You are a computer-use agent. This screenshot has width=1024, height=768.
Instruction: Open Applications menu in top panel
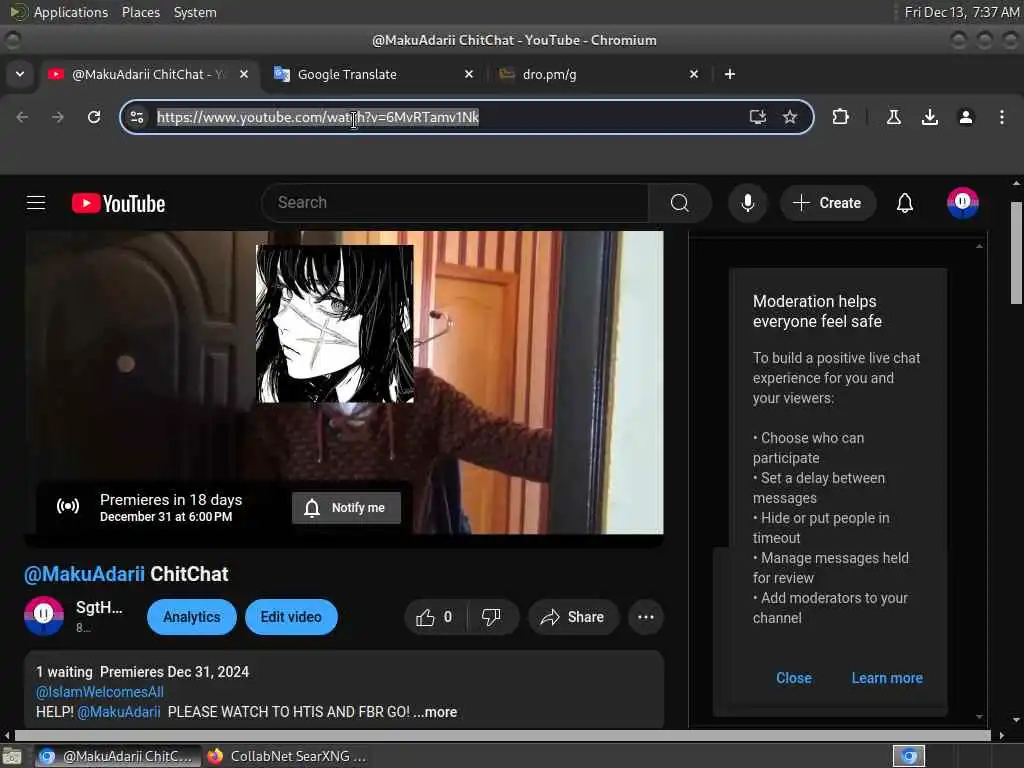point(71,12)
